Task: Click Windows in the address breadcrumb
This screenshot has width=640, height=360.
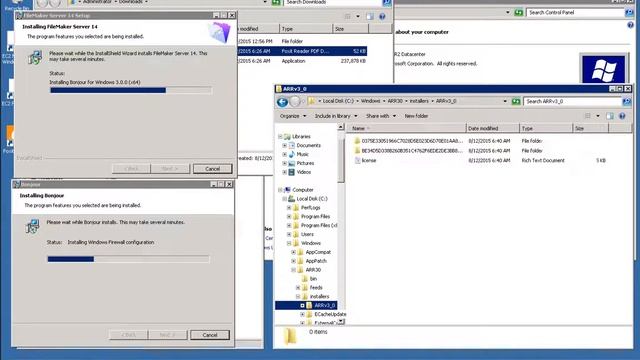Action: pos(370,101)
